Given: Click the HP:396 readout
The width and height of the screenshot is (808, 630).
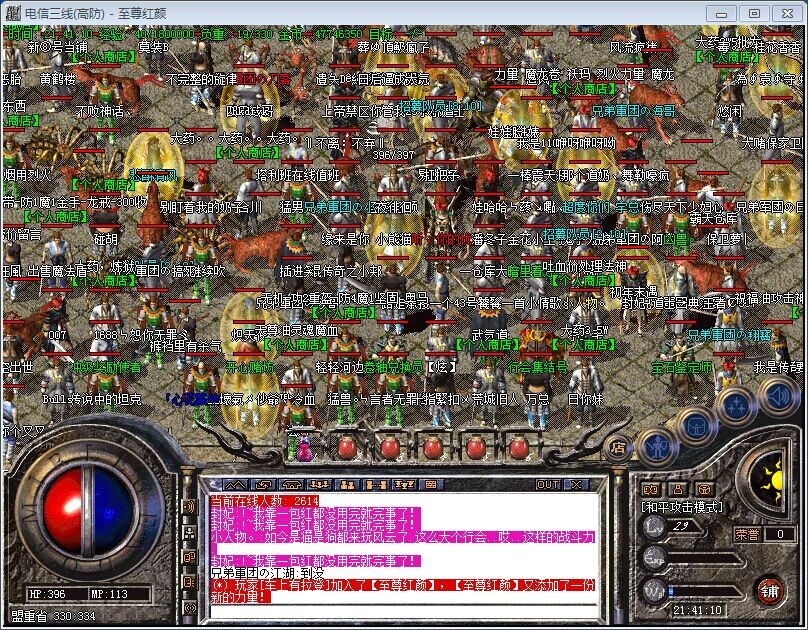Looking at the screenshot, I should [47, 594].
